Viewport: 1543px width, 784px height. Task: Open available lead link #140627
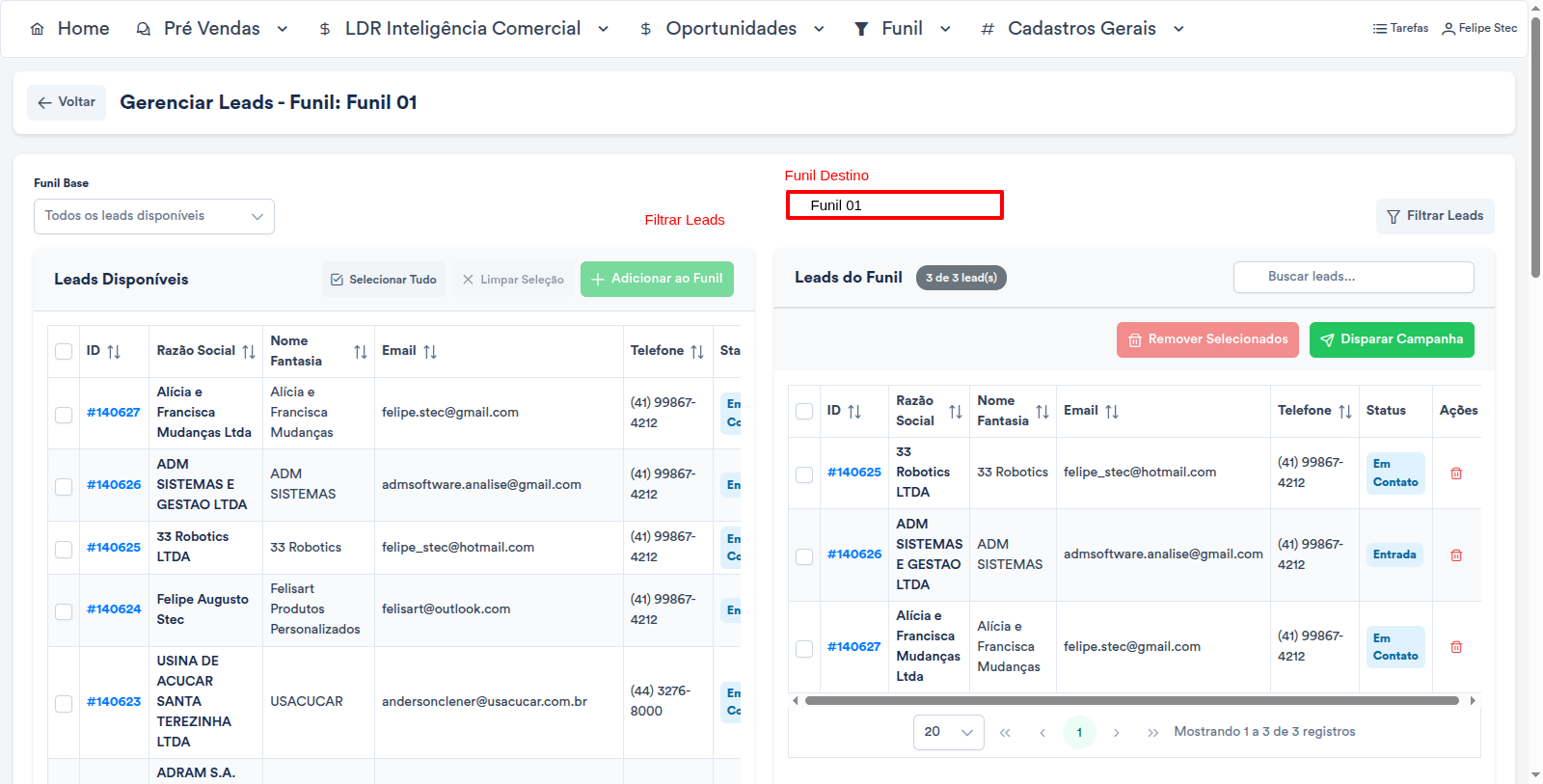pyautogui.click(x=114, y=413)
